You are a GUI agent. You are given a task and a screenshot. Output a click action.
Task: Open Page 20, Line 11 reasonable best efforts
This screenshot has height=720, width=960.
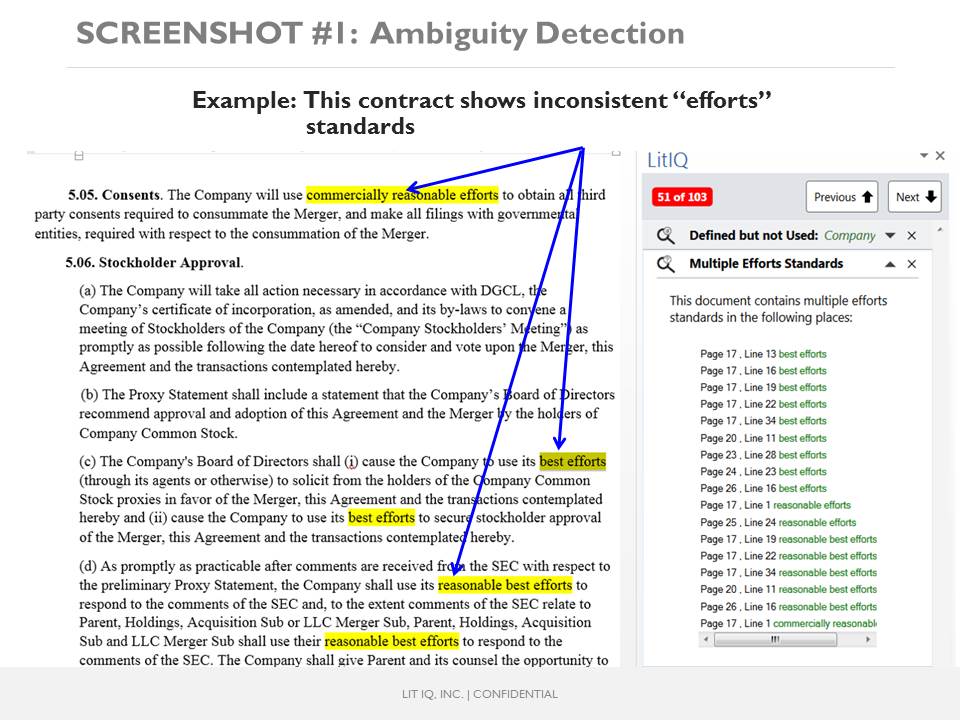coord(789,590)
